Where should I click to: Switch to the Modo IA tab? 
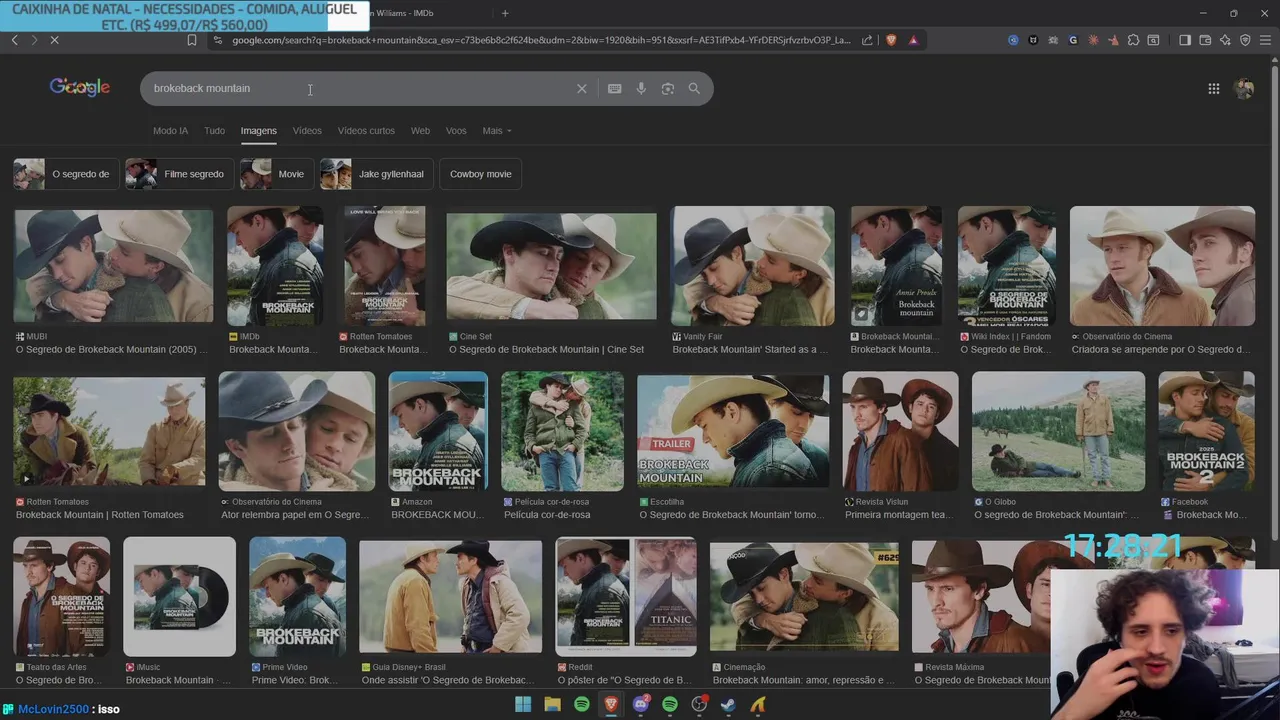click(x=170, y=131)
